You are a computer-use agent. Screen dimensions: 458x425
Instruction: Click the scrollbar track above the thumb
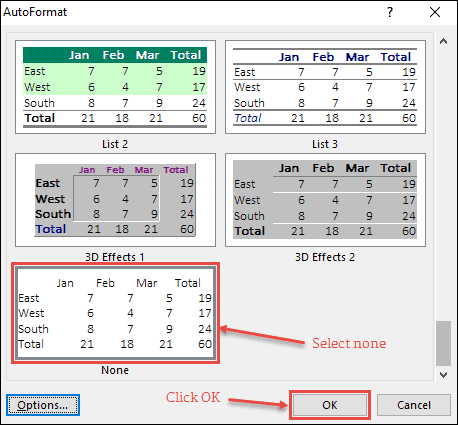pyautogui.click(x=443, y=184)
